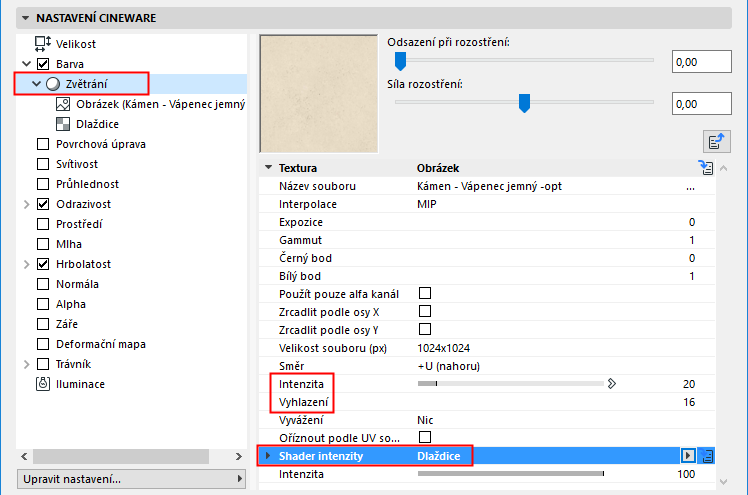Click list icon at end of Shader intenzity row
Viewport: 748px width, 495px height.
click(x=707, y=456)
